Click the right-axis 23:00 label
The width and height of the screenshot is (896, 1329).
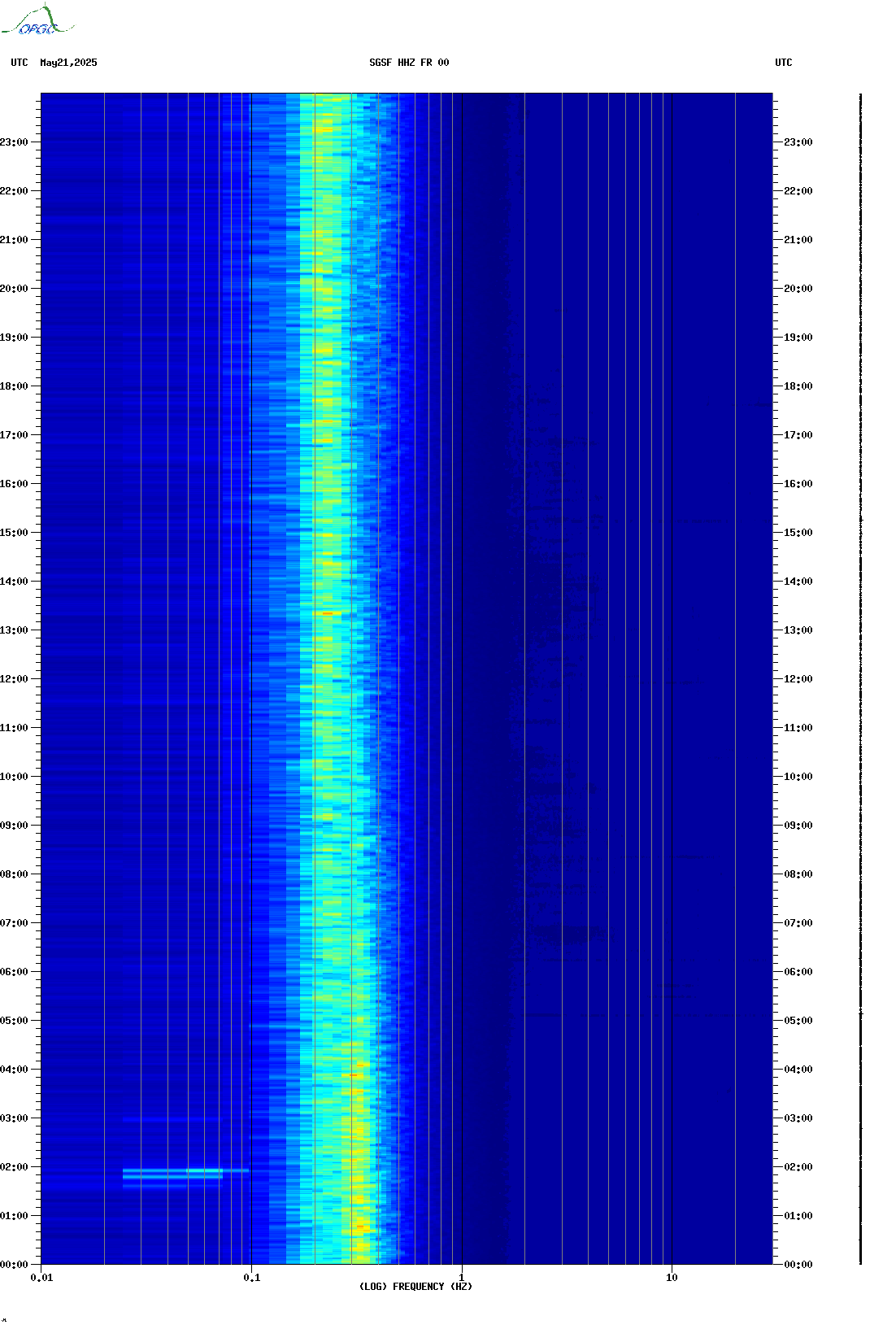798,142
